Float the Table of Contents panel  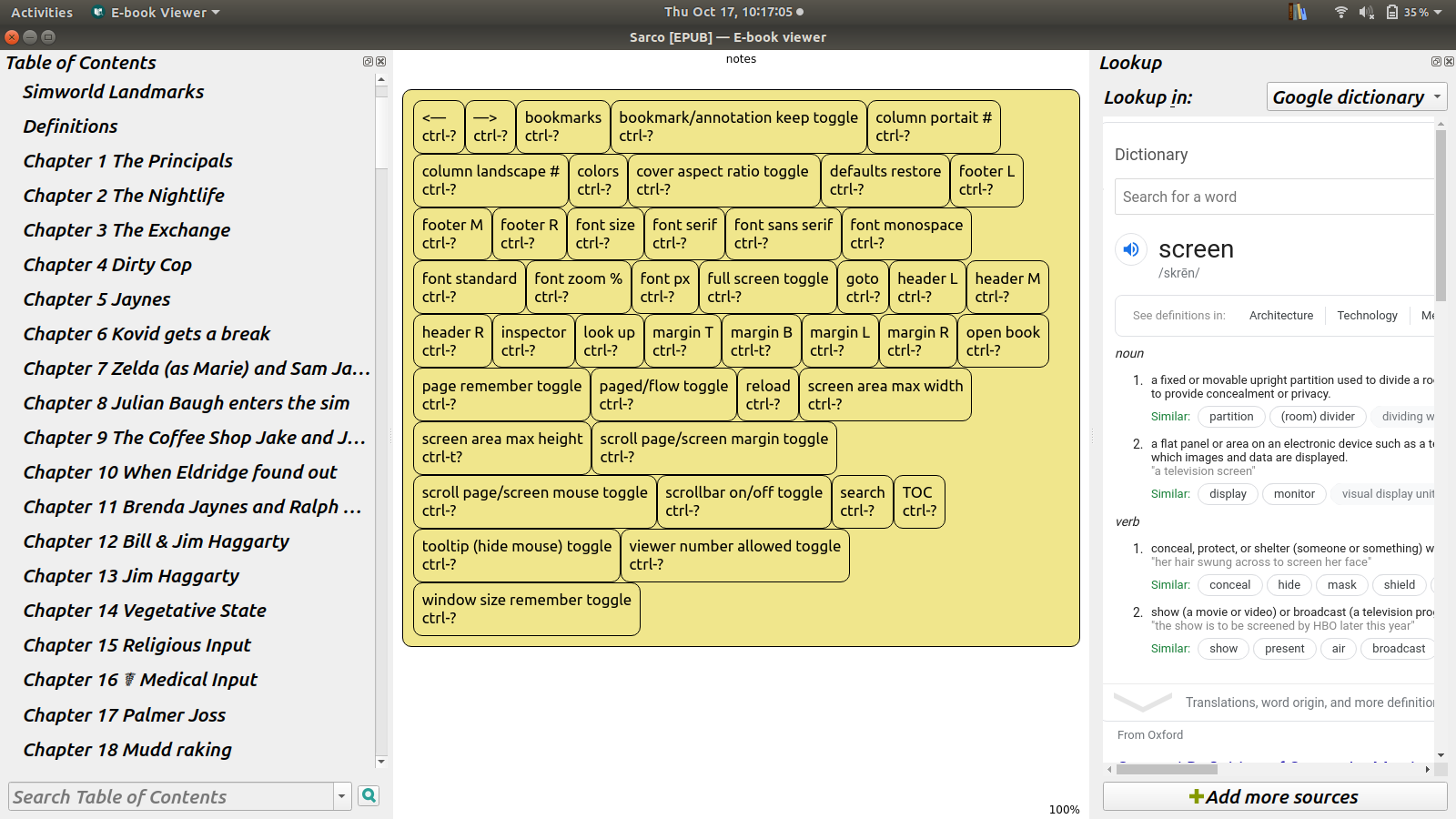(368, 62)
